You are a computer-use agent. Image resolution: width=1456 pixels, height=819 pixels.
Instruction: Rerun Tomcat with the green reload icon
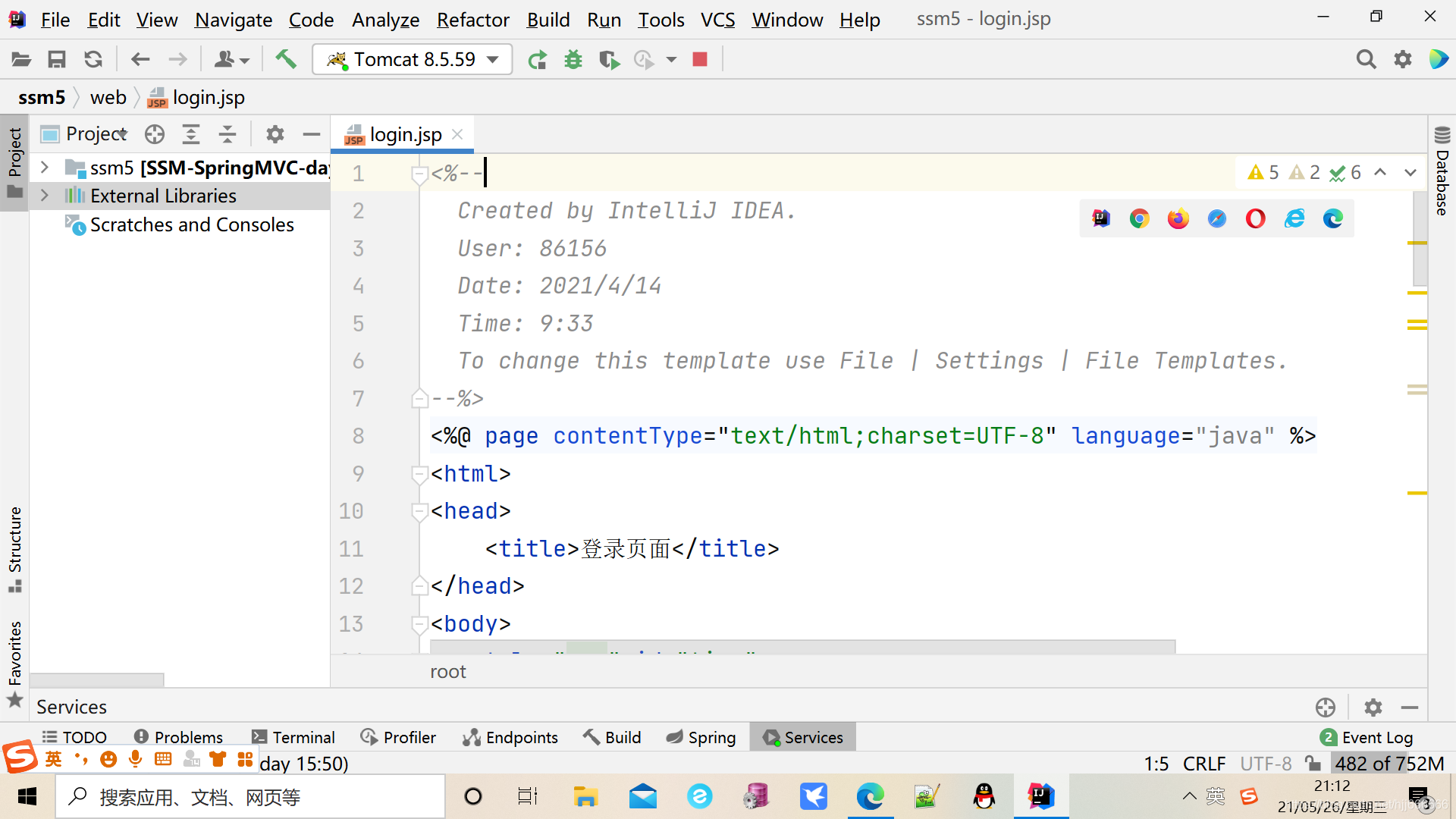pos(538,59)
